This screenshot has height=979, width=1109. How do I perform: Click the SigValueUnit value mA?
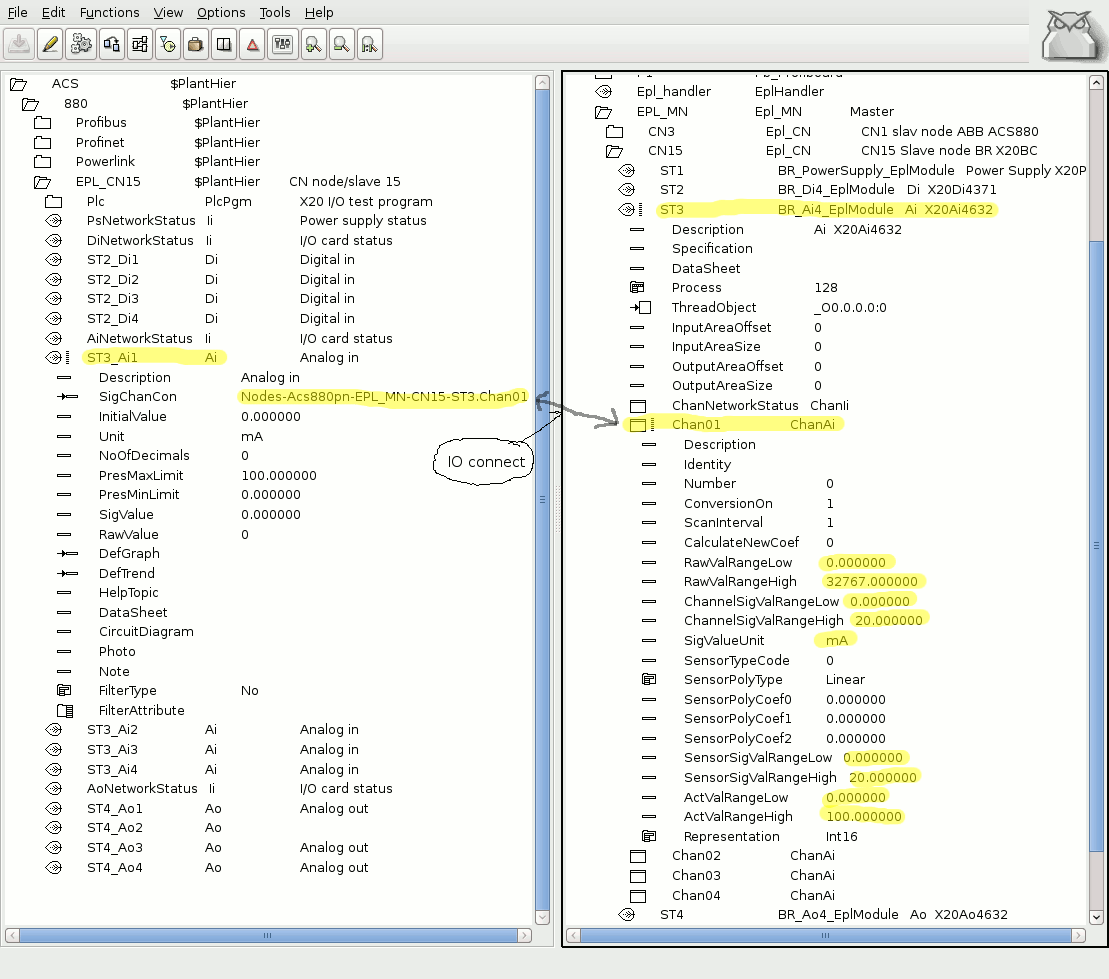[837, 640]
